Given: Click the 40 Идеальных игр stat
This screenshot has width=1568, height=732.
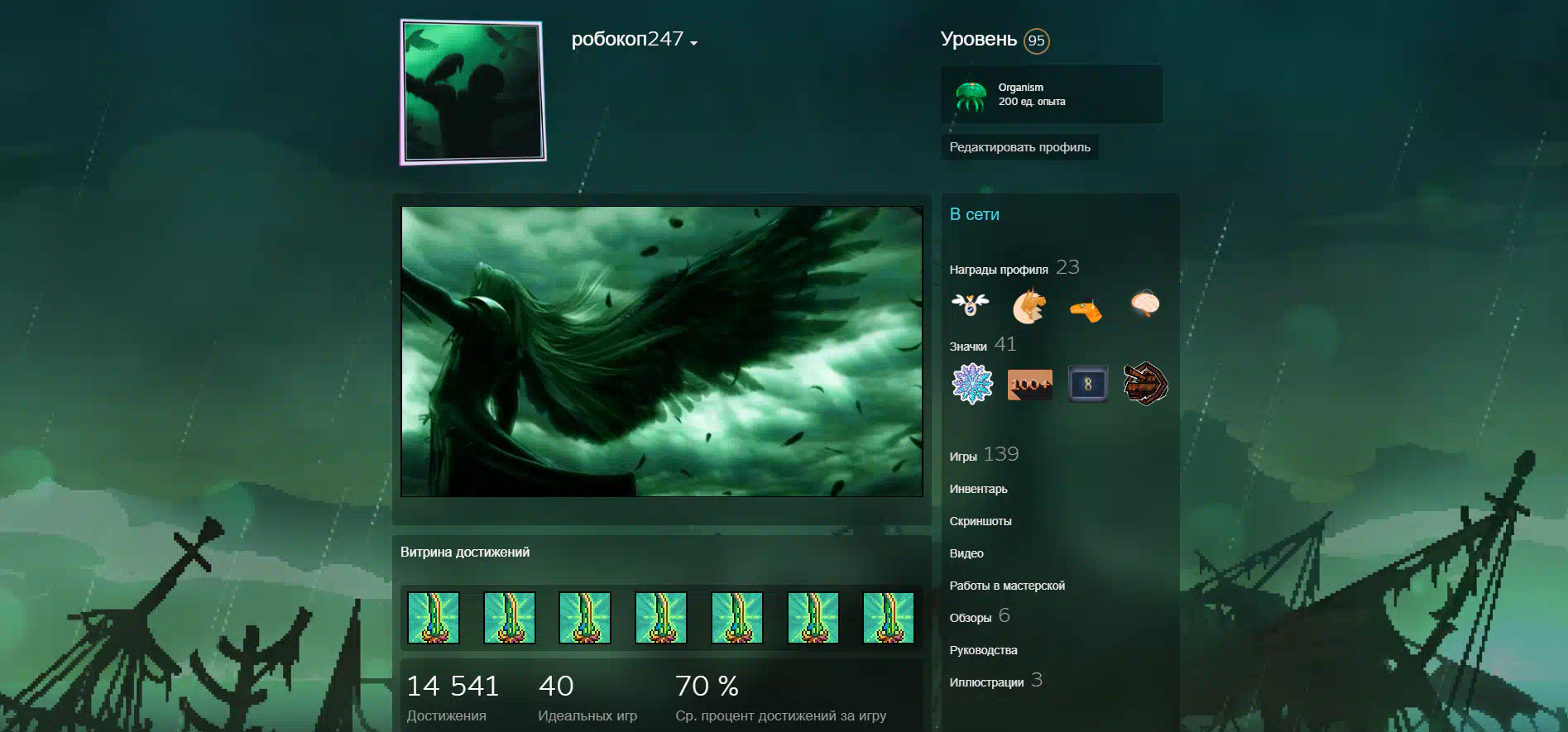Looking at the screenshot, I should tap(587, 698).
